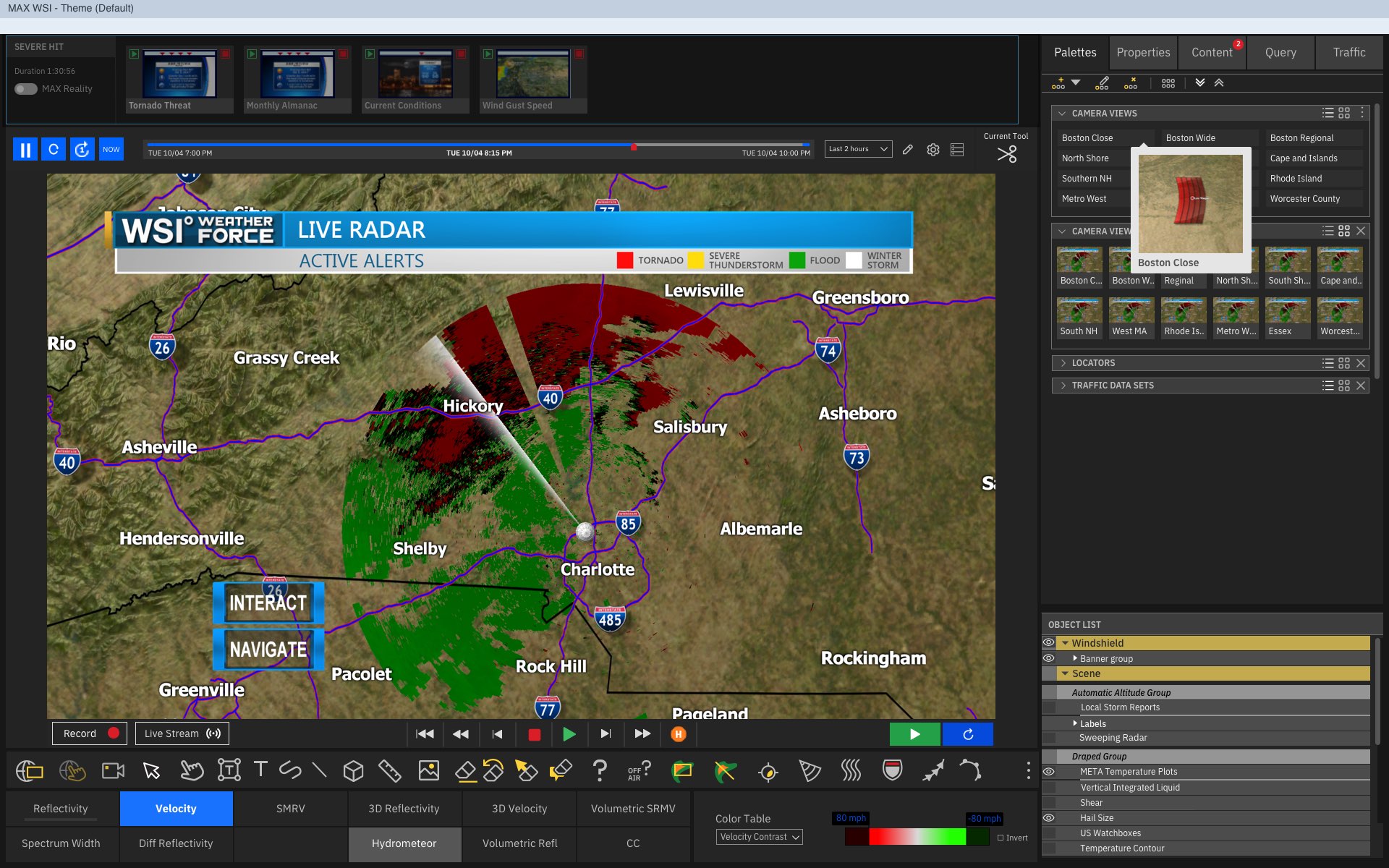Click the scissors Current Tool icon
The width and height of the screenshot is (1389, 868).
click(x=1006, y=154)
